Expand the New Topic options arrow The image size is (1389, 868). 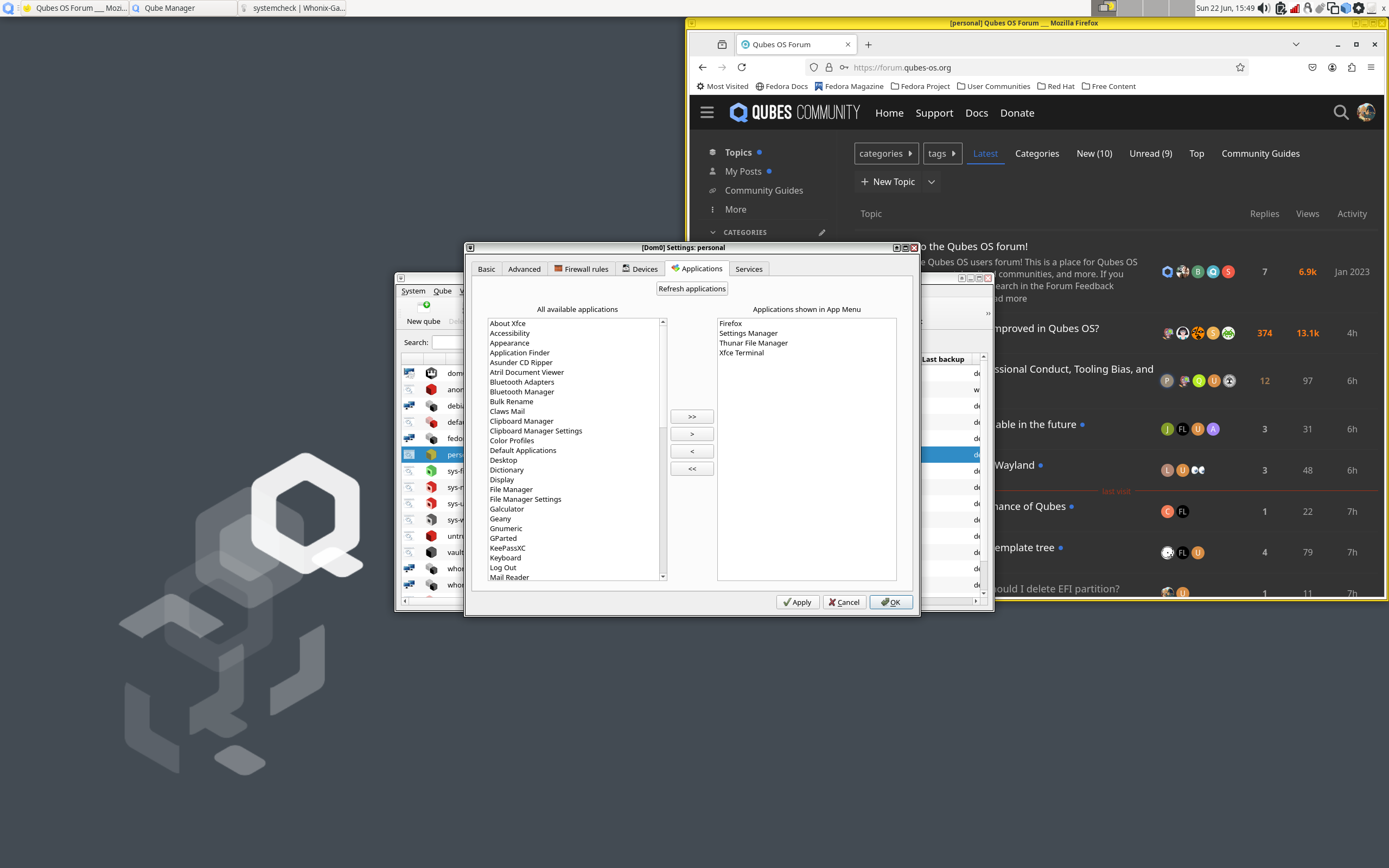click(932, 182)
